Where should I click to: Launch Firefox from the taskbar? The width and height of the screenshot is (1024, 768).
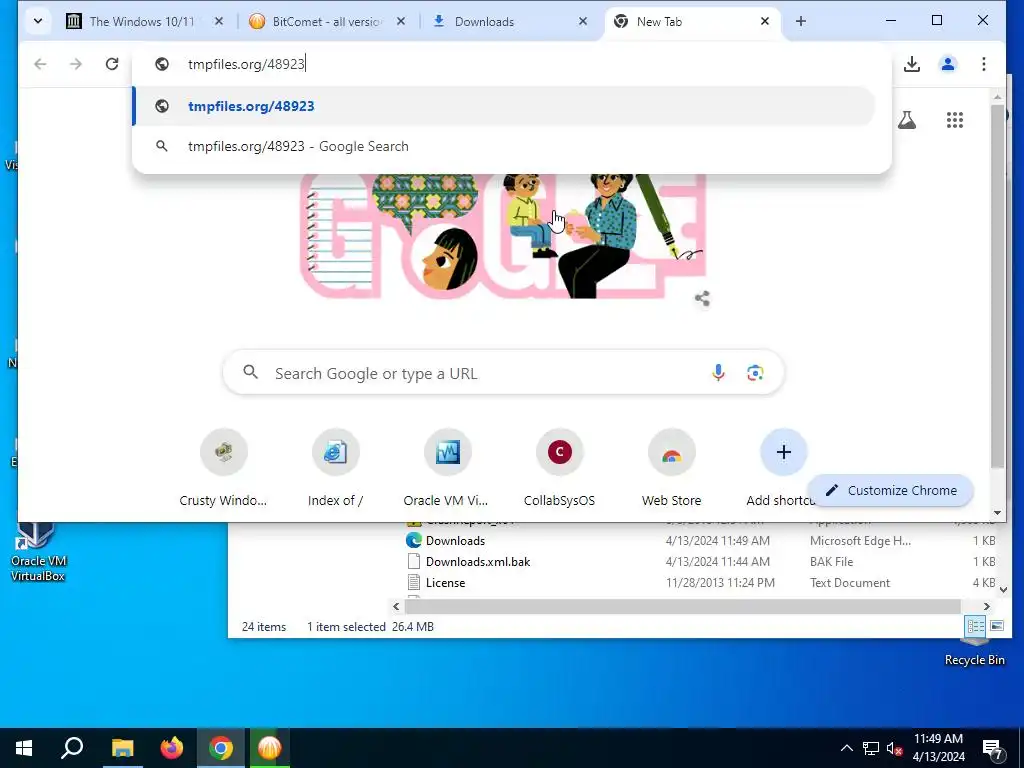click(172, 748)
